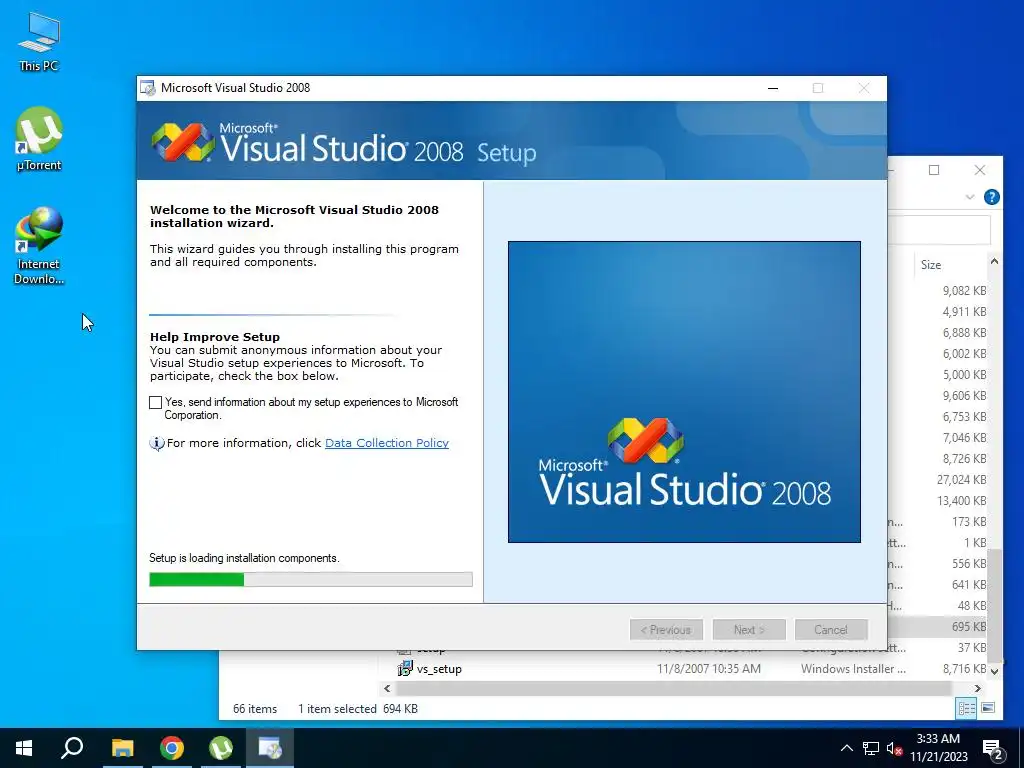Click the vs_setup installer file icon
The width and height of the screenshot is (1024, 768).
(x=405, y=669)
